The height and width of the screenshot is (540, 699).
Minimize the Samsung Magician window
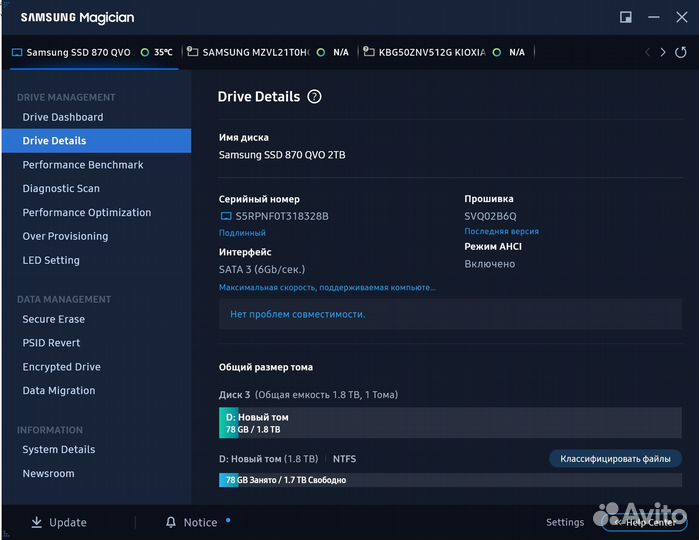(654, 17)
